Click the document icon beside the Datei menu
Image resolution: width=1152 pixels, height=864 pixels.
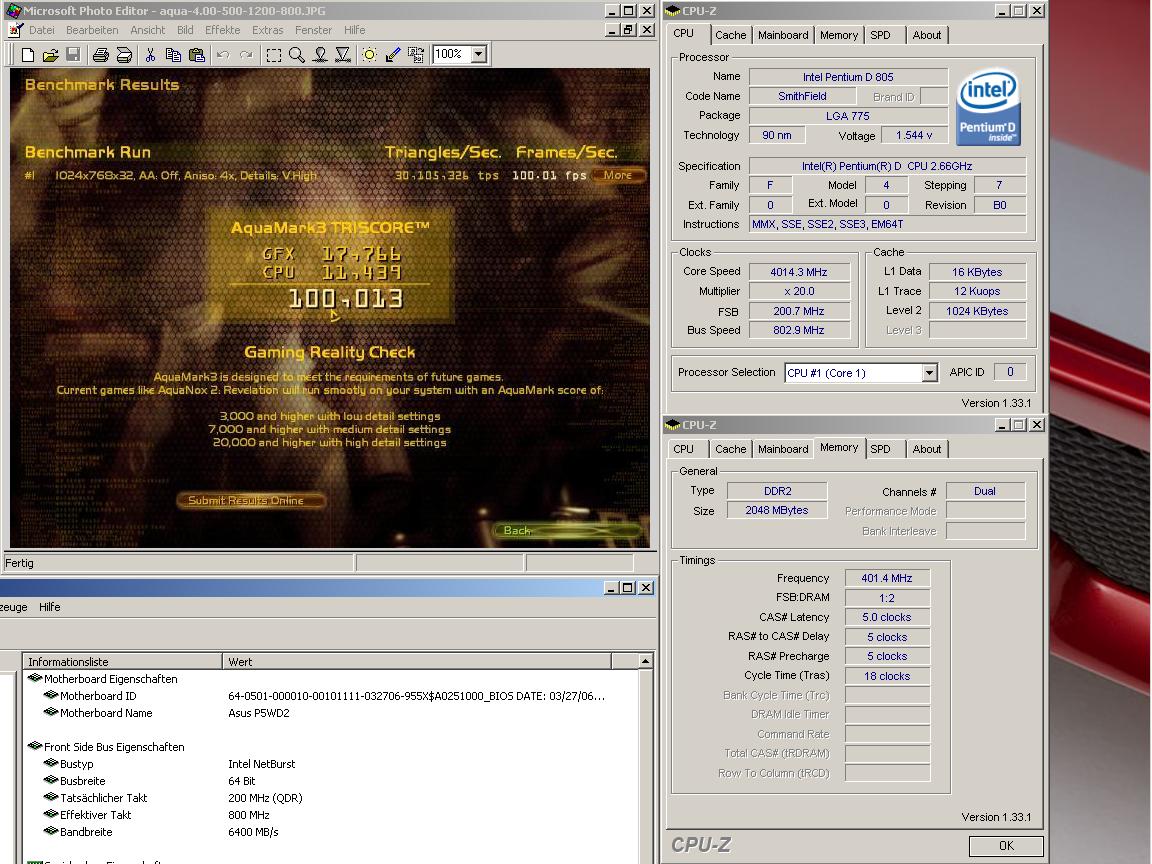(15, 30)
